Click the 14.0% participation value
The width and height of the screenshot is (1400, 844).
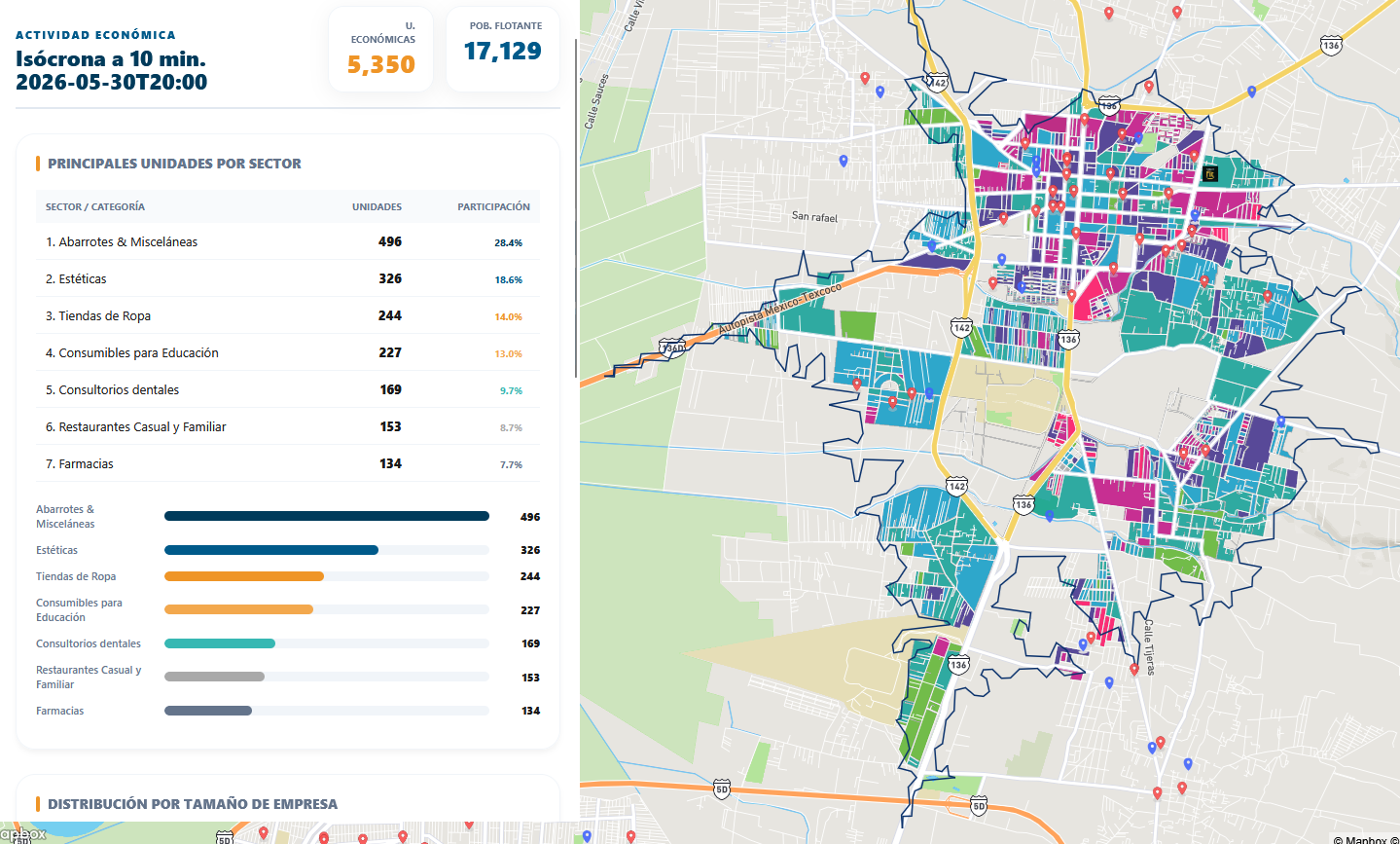click(508, 317)
